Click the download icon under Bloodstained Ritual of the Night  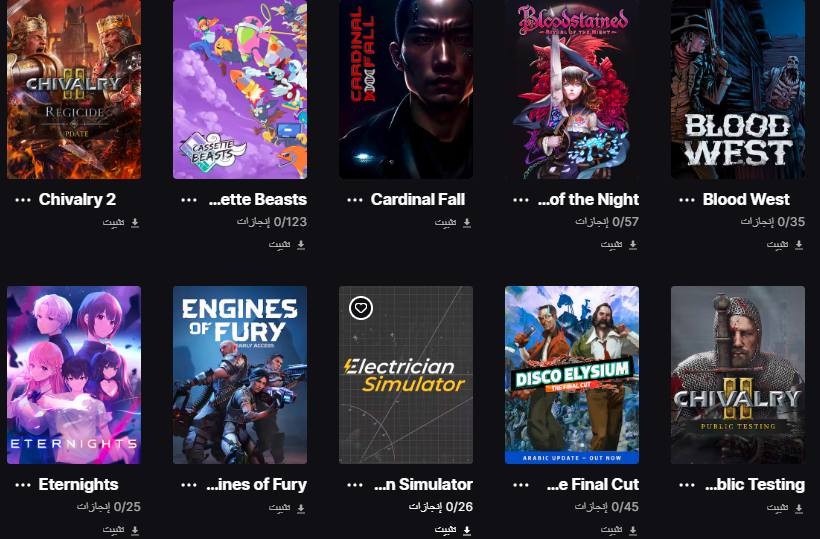633,245
